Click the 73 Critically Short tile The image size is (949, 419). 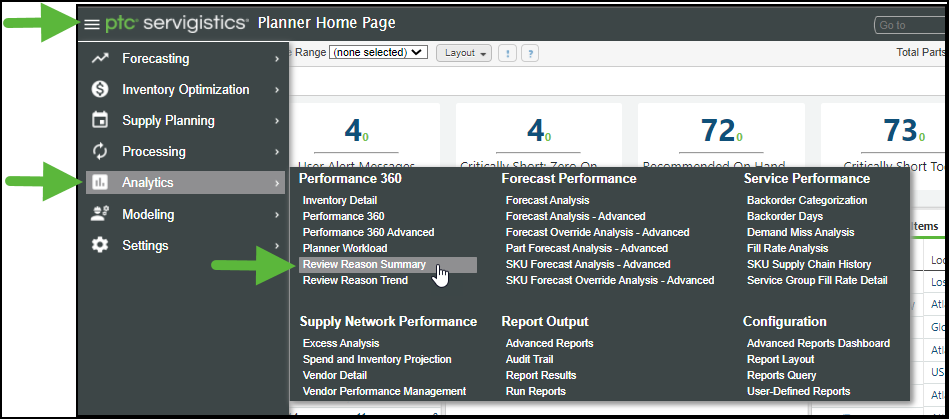(x=884, y=136)
